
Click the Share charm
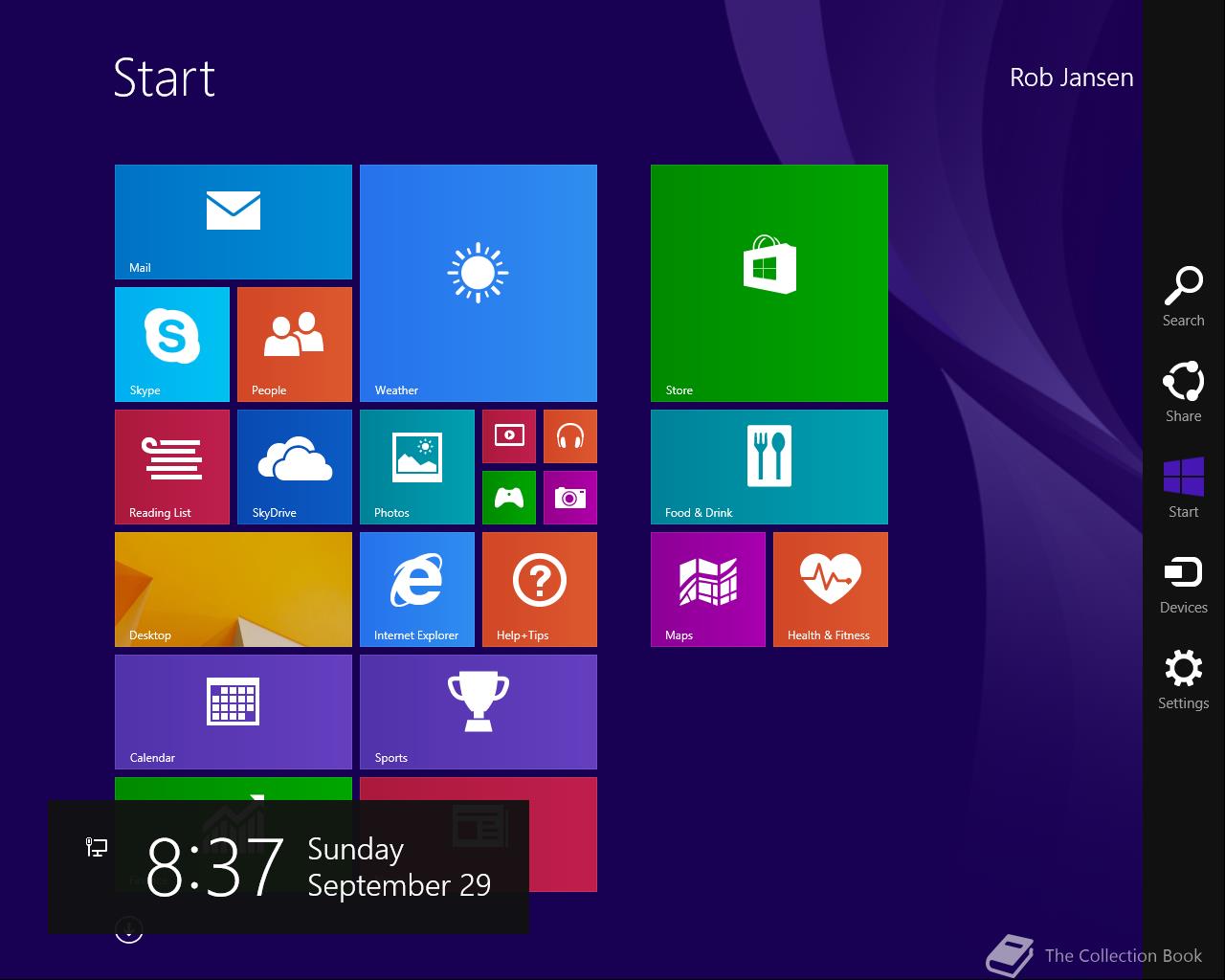1184,392
